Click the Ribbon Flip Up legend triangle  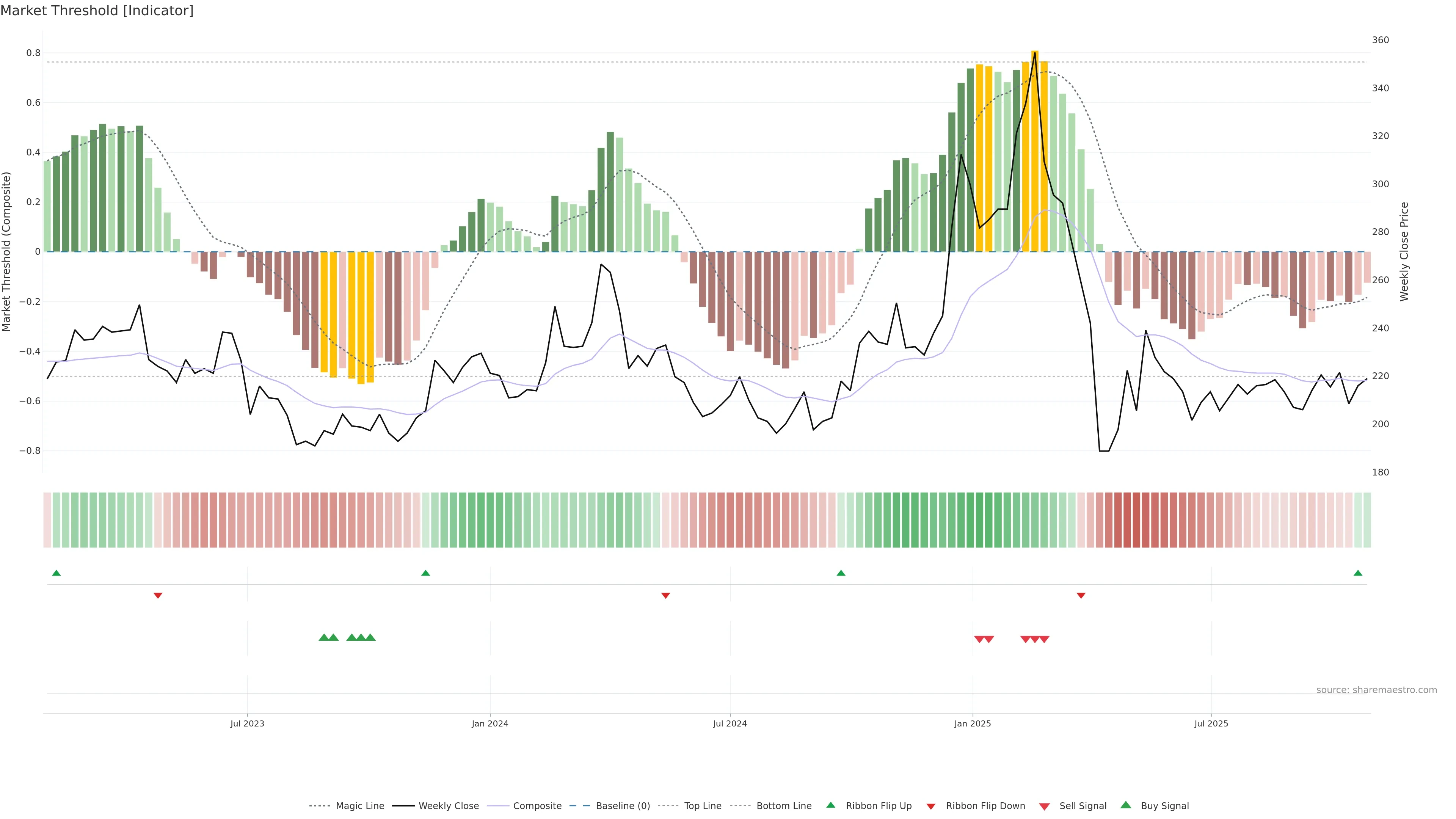coord(830,805)
